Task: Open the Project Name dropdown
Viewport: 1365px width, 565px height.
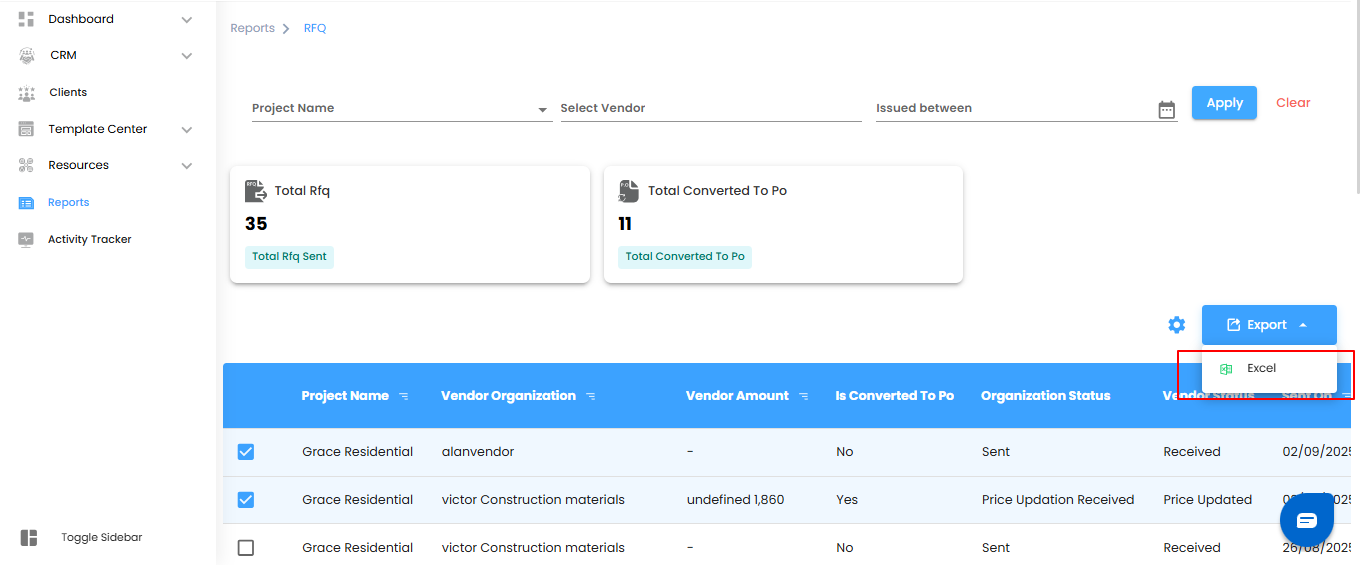Action: (542, 109)
